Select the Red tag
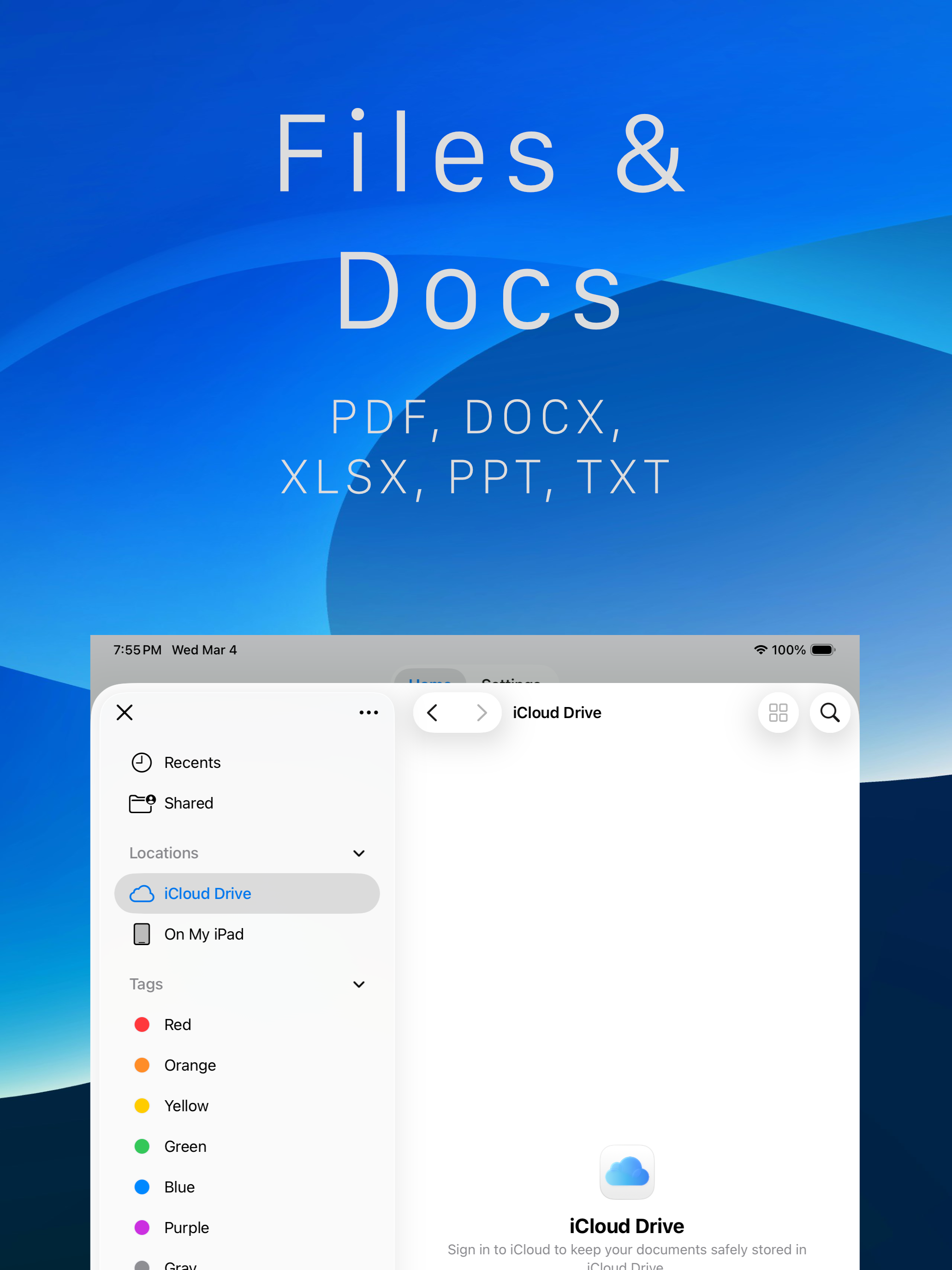 click(x=247, y=1025)
